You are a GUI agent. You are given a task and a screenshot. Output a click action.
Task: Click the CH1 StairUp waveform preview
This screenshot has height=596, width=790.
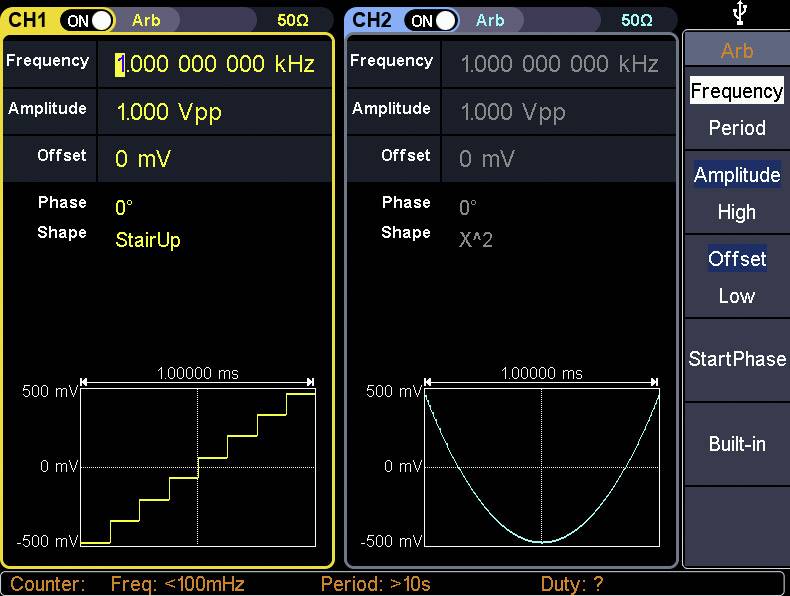(x=198, y=467)
